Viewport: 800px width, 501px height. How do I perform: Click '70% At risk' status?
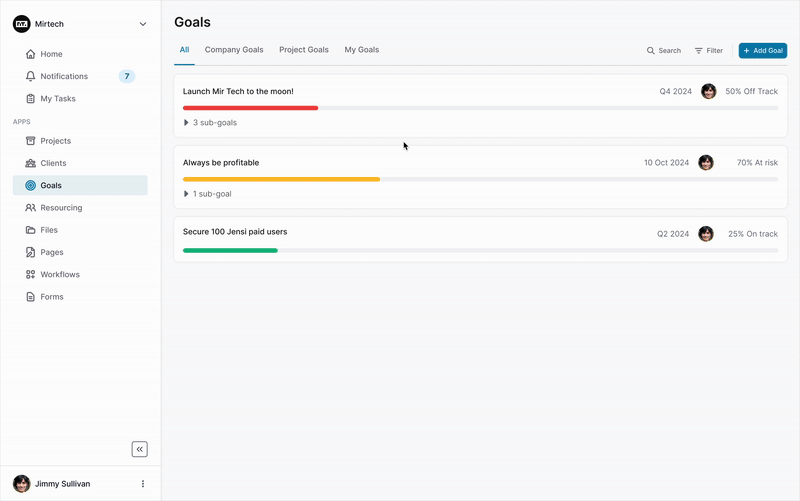tap(757, 163)
